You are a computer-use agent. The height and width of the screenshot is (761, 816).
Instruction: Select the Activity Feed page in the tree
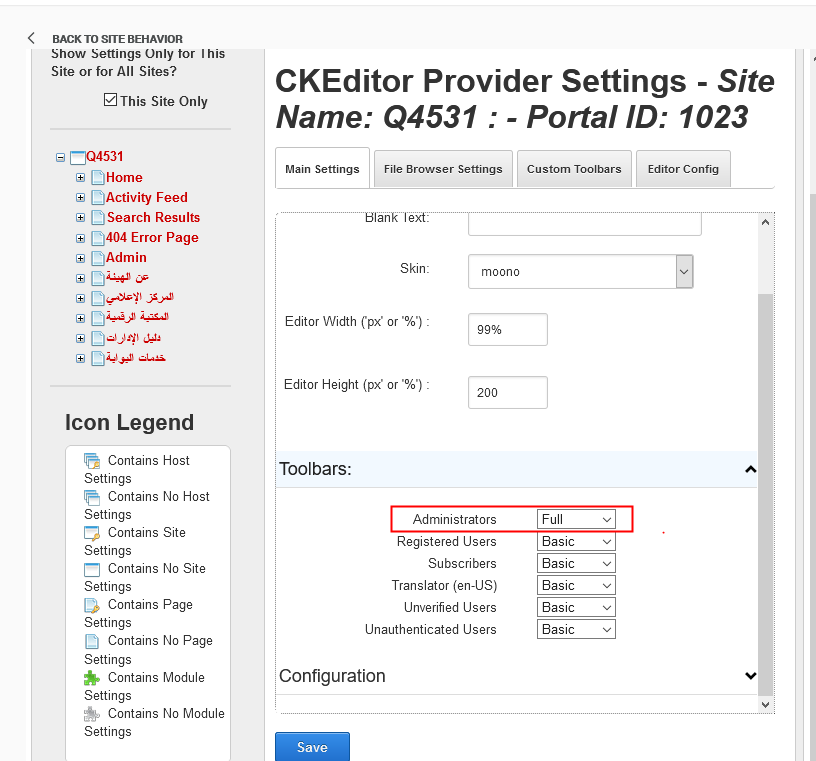point(147,198)
